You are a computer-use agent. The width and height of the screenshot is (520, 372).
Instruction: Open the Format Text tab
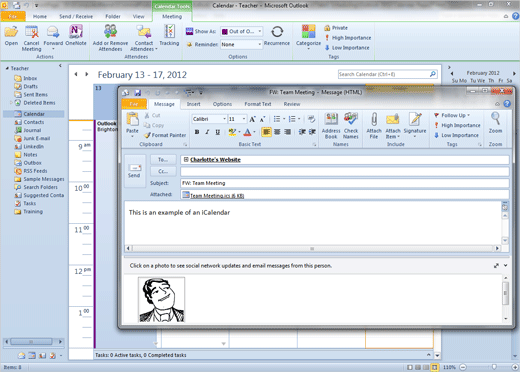point(258,104)
